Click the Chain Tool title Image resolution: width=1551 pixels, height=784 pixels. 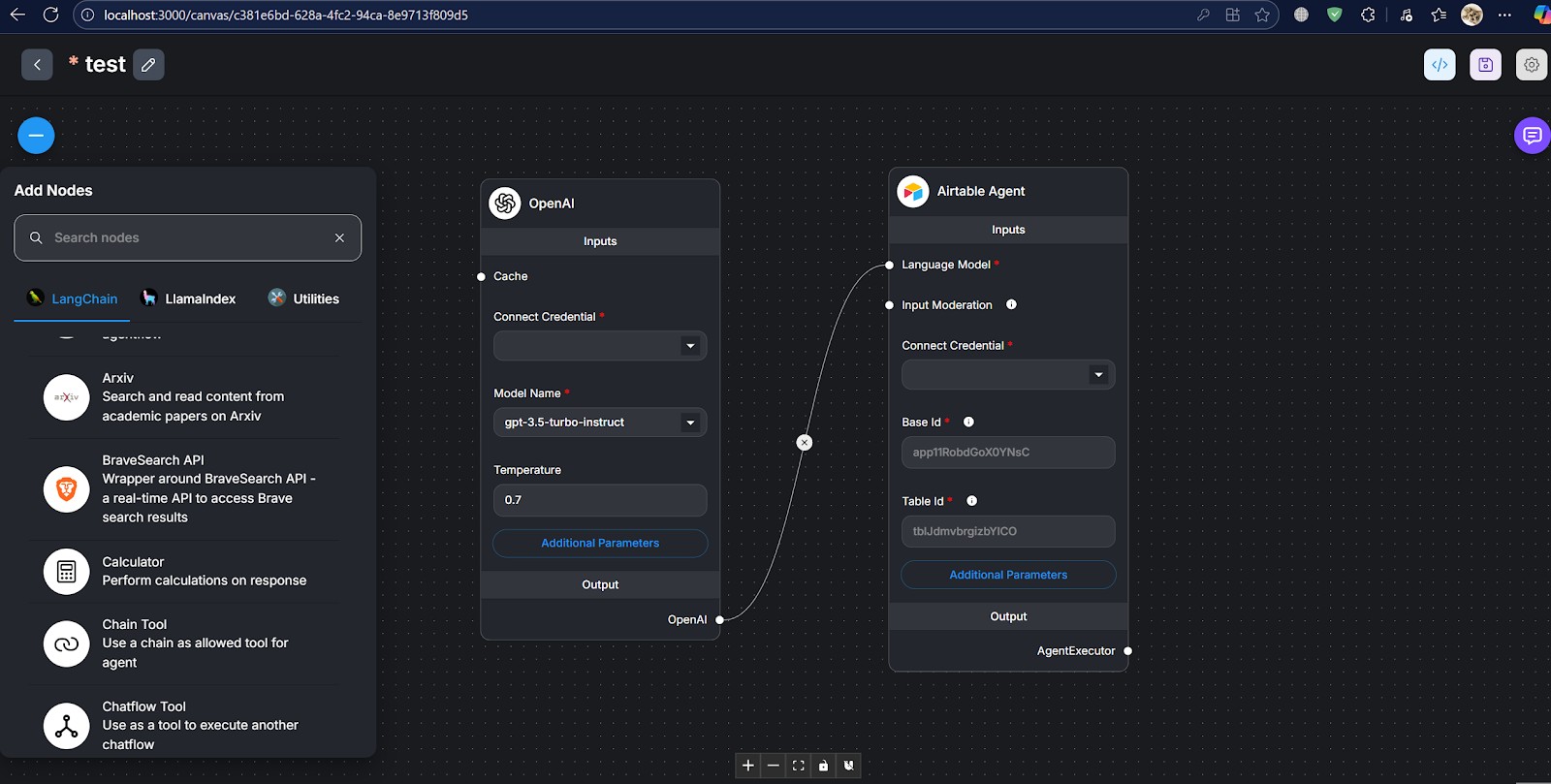tap(135, 625)
